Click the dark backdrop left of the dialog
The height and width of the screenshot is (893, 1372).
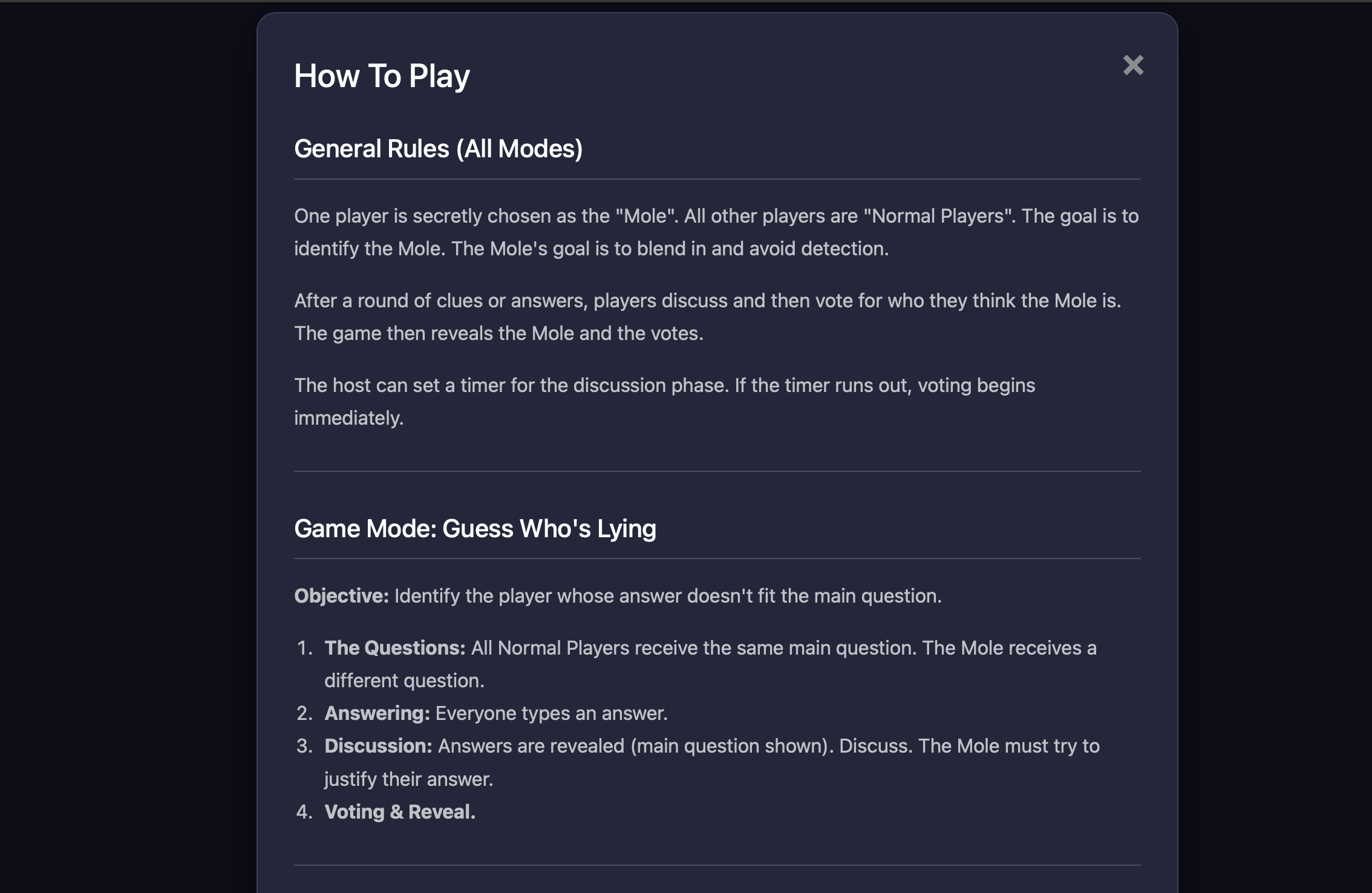pyautogui.click(x=127, y=448)
